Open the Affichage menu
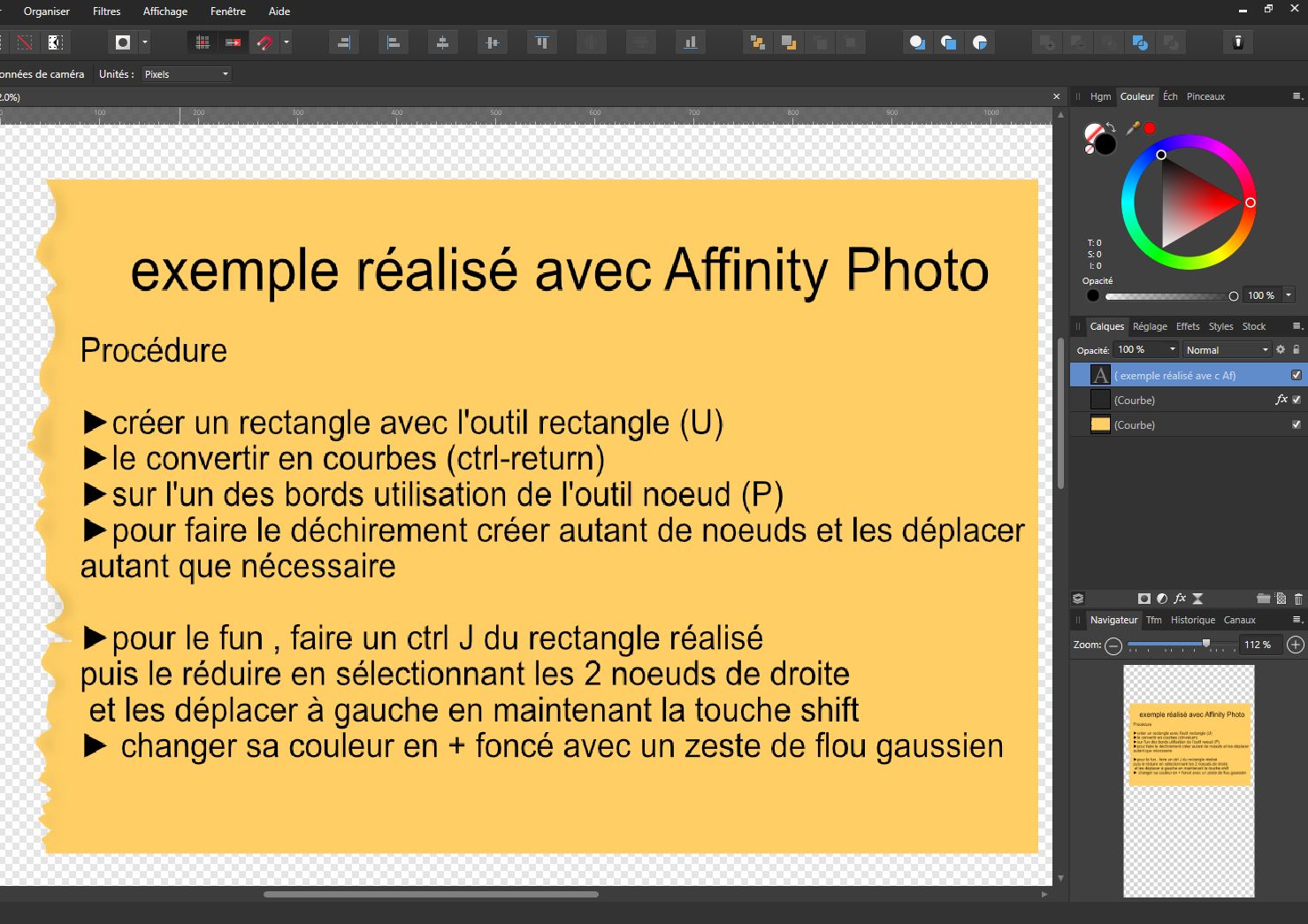This screenshot has height=924, width=1308. [165, 11]
